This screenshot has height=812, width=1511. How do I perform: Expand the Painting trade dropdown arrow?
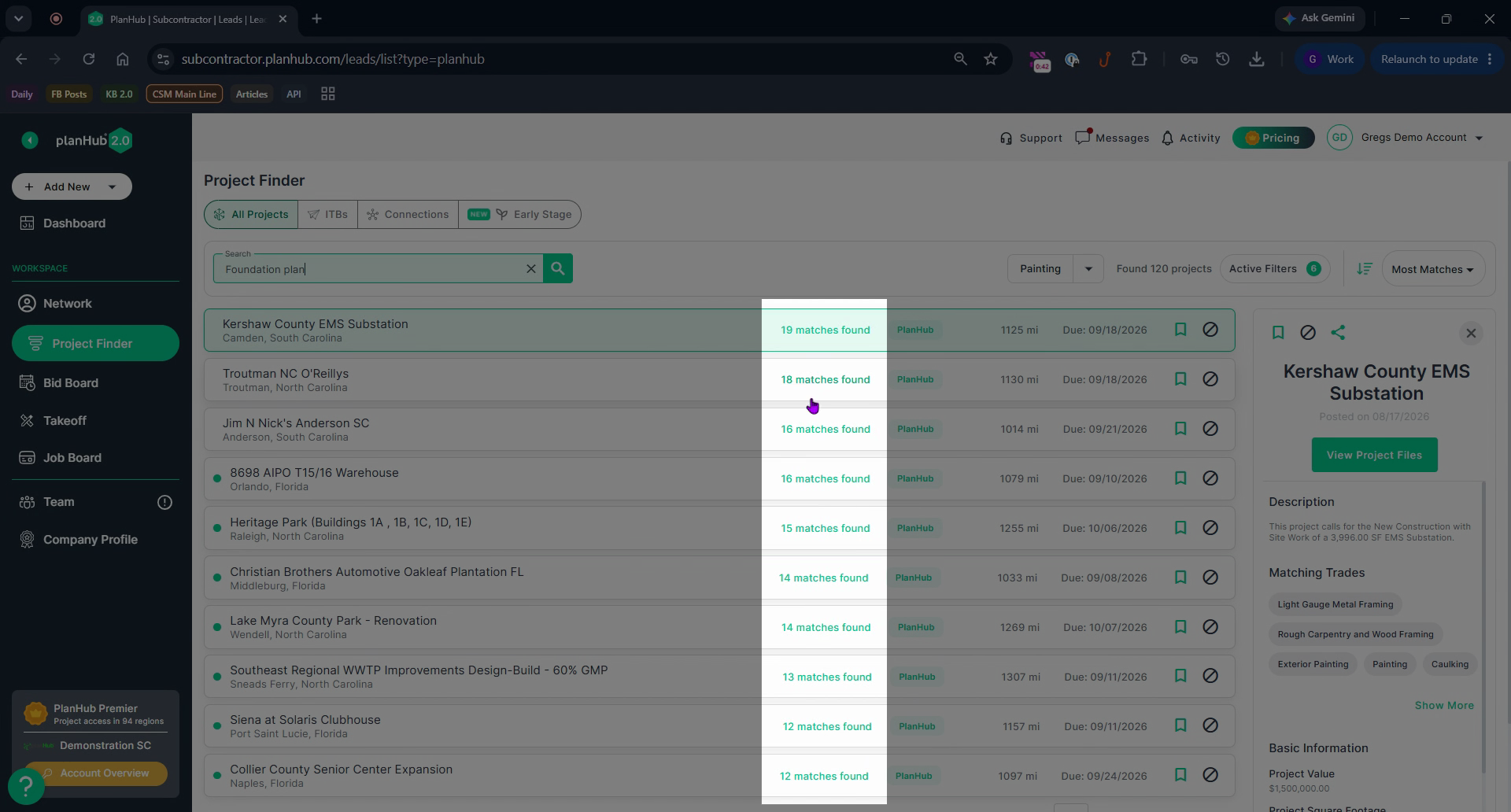click(x=1088, y=269)
